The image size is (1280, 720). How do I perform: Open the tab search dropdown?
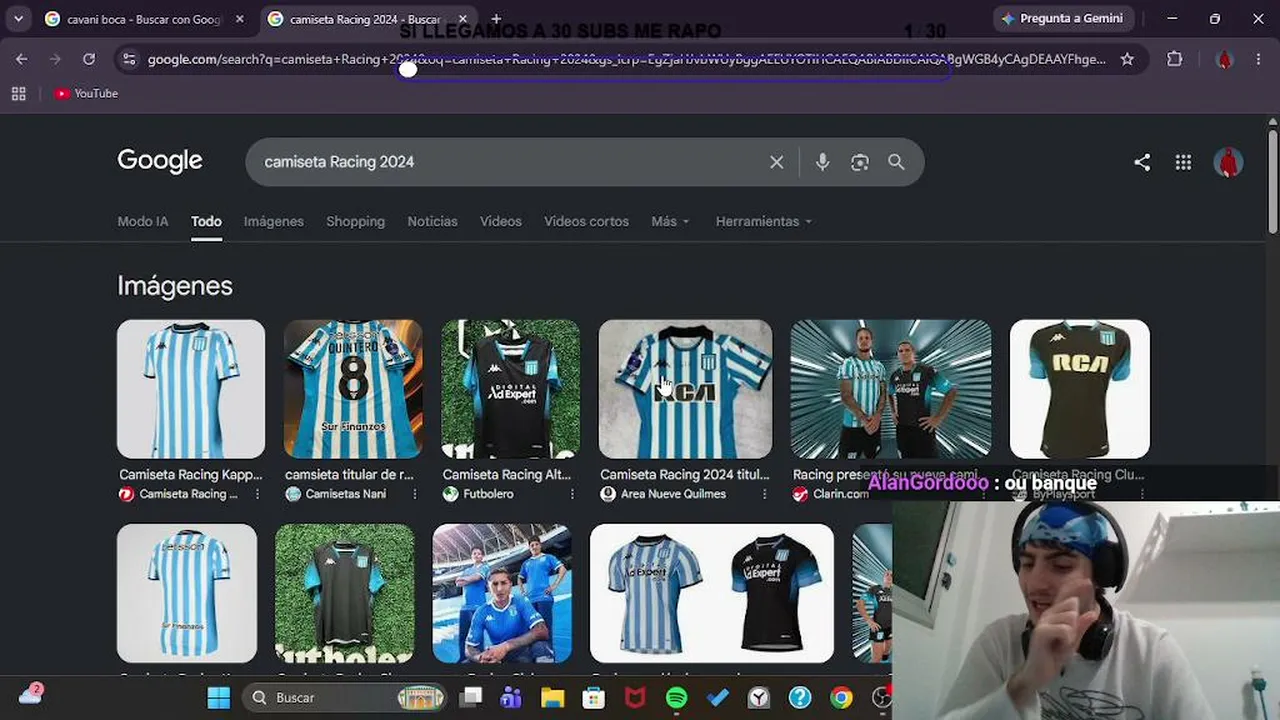pos(18,19)
